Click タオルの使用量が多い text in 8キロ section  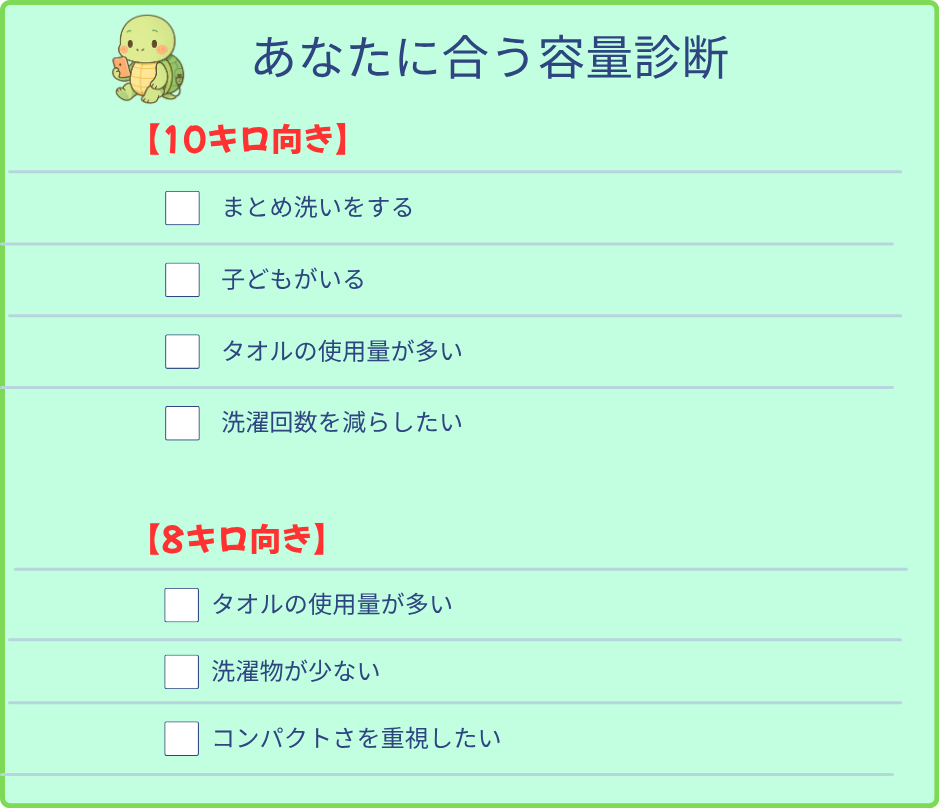pos(332,605)
